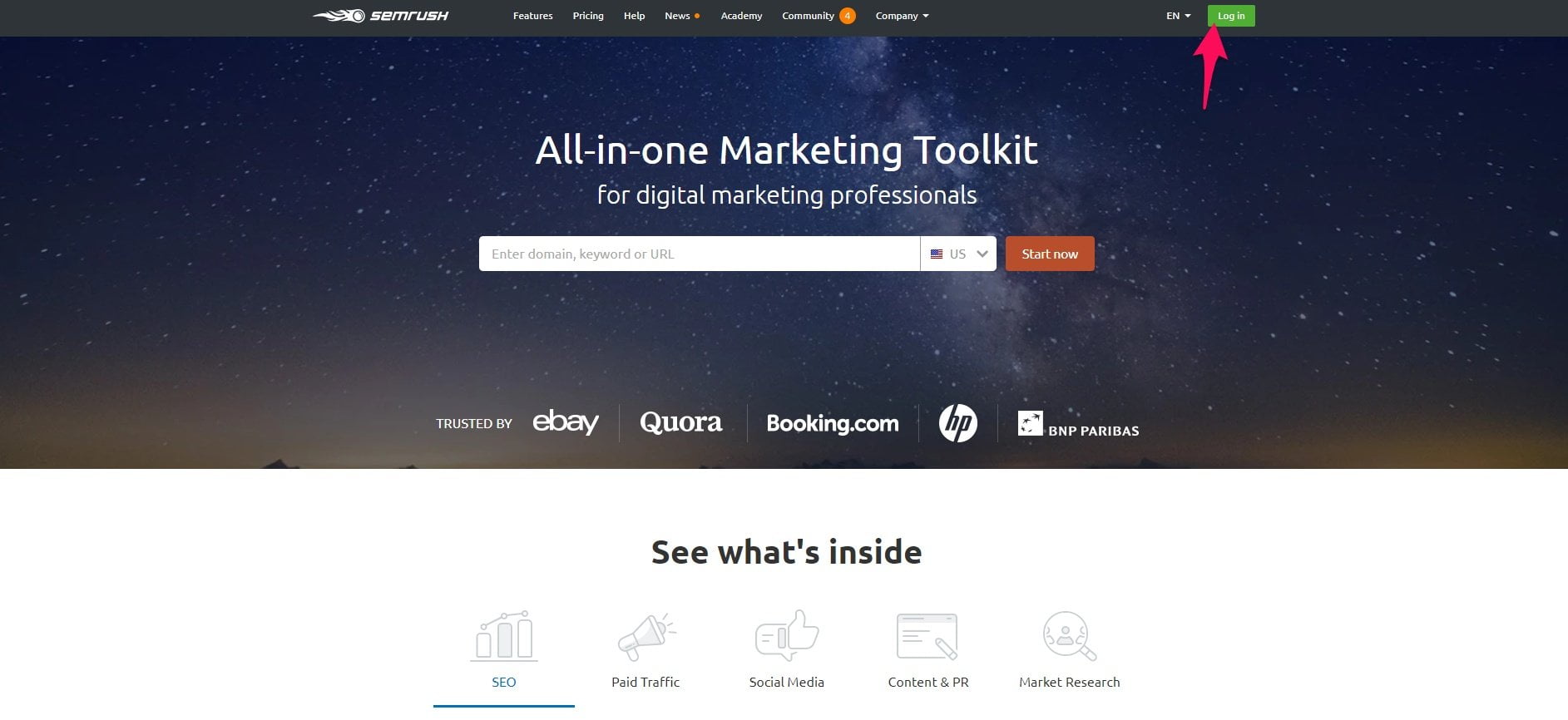
Task: Click the Start now button
Action: [x=1050, y=254]
